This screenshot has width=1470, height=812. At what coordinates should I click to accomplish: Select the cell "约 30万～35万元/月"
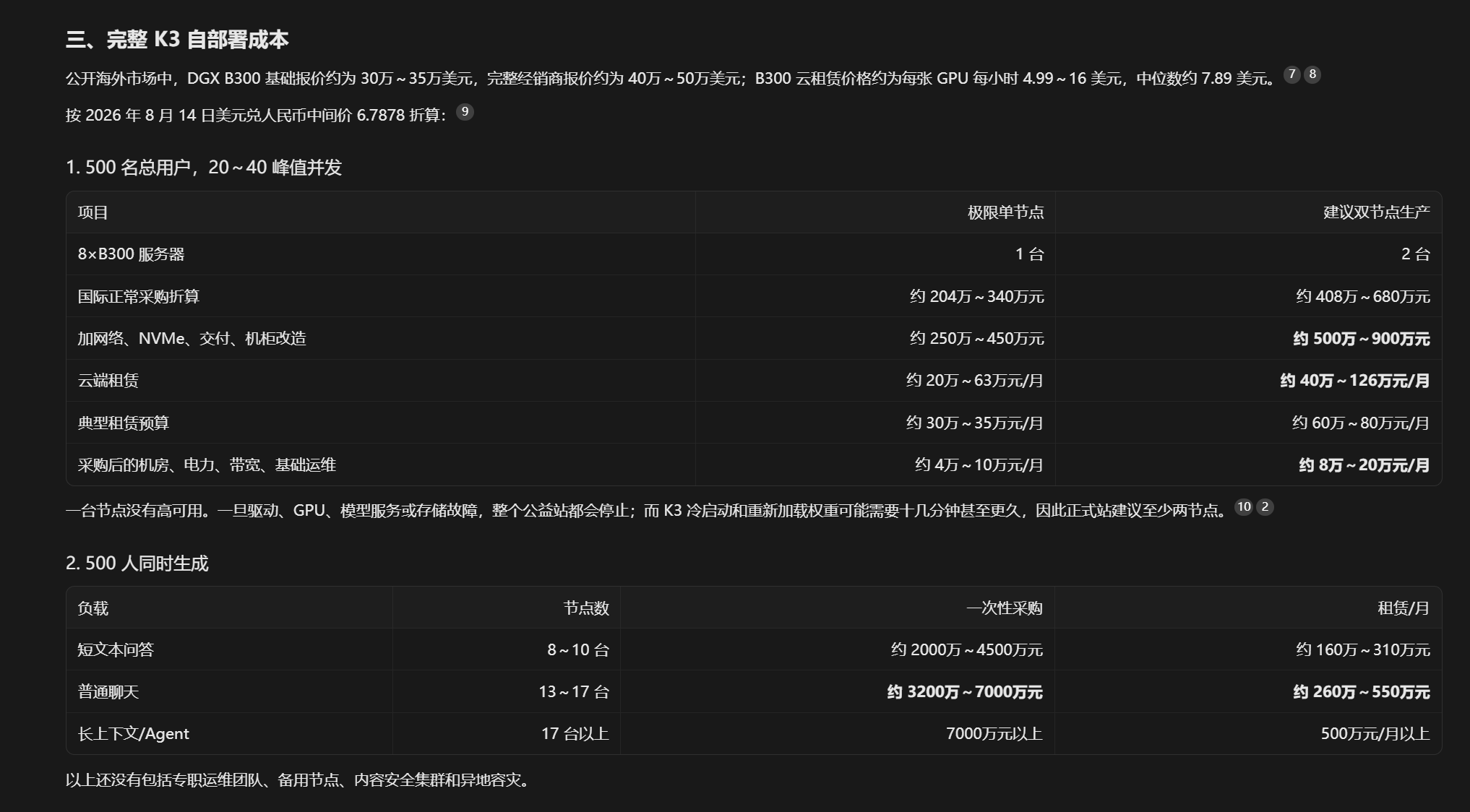point(976,423)
